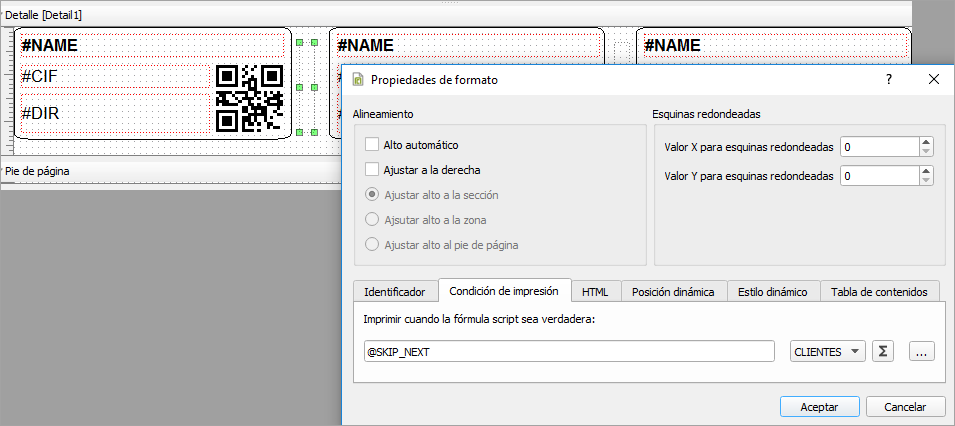Open the Tabla de contenidos tab
The width and height of the screenshot is (955, 426).
pyautogui.click(x=879, y=292)
